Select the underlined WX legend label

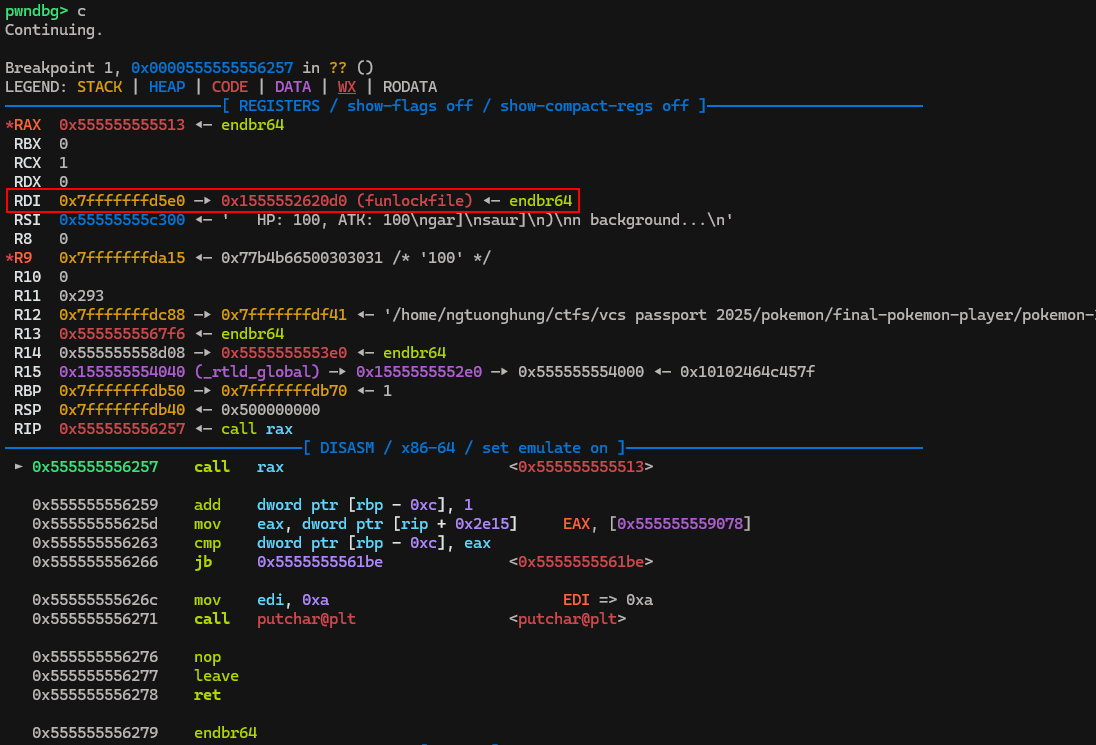346,87
